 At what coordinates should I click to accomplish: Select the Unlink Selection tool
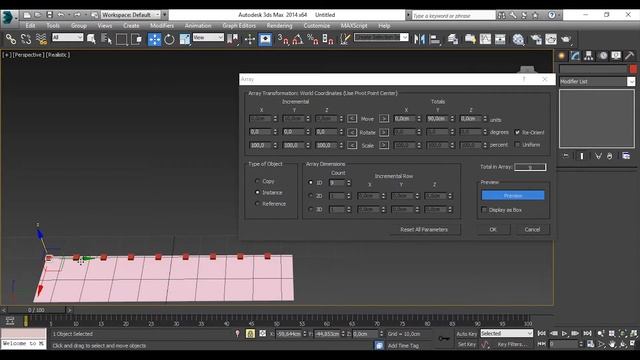pyautogui.click(x=26, y=39)
